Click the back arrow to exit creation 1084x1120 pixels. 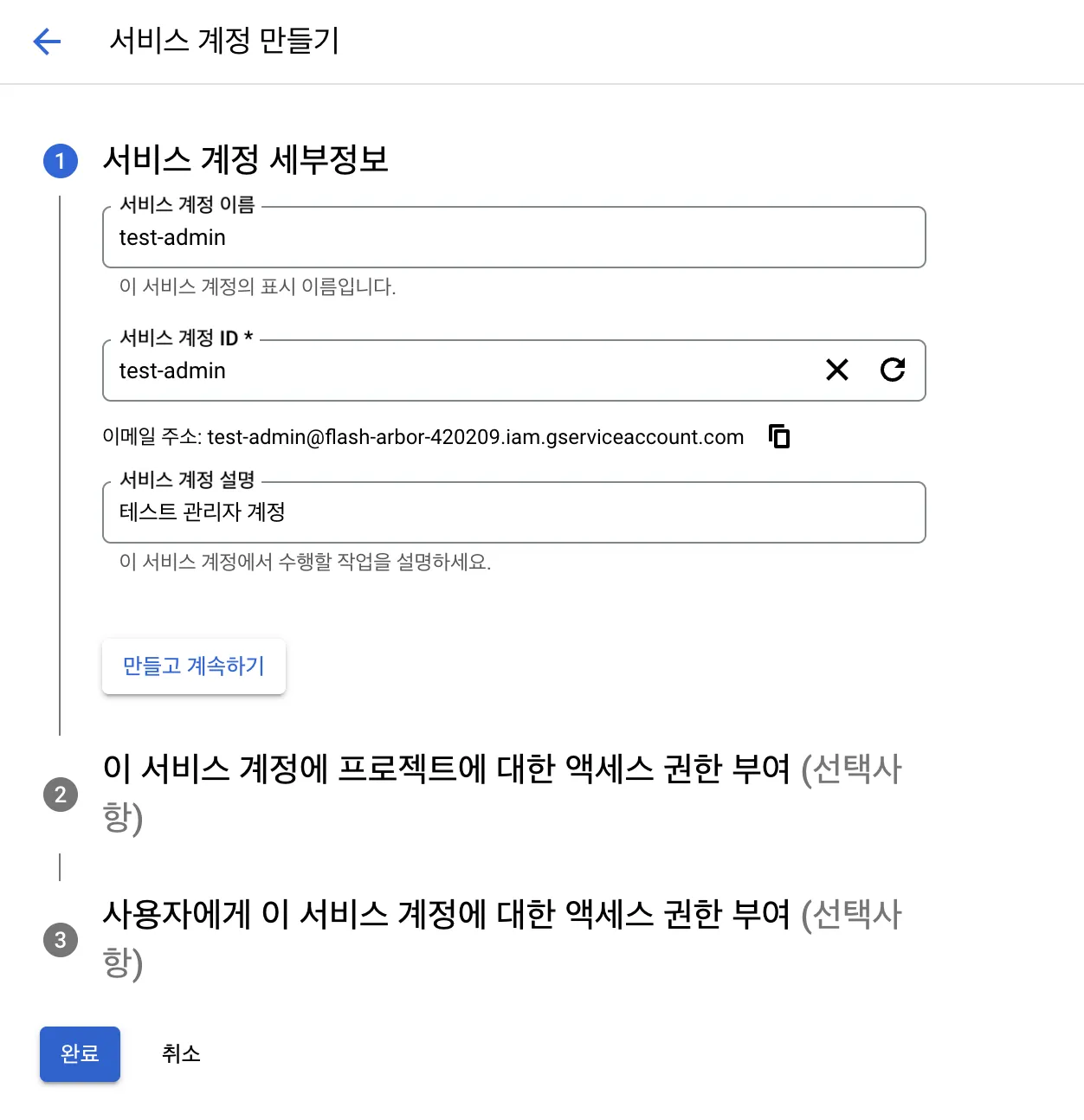(46, 42)
